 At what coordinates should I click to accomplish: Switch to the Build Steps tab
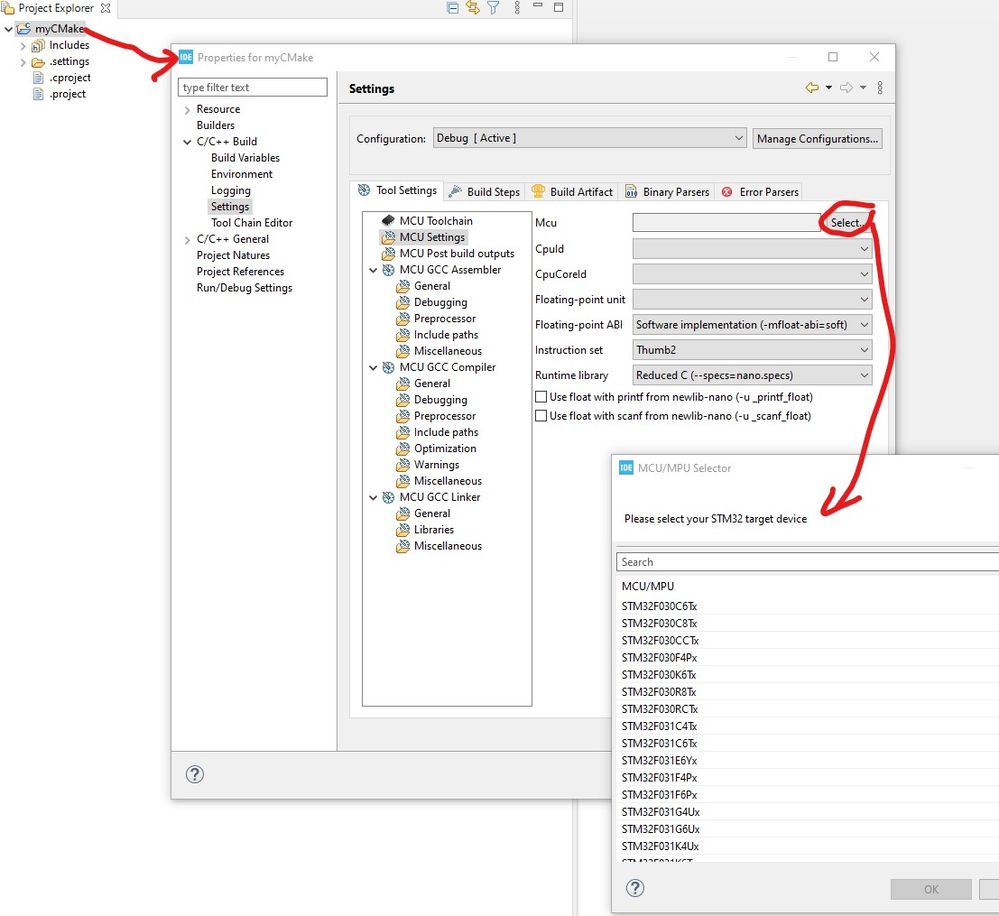tap(484, 192)
